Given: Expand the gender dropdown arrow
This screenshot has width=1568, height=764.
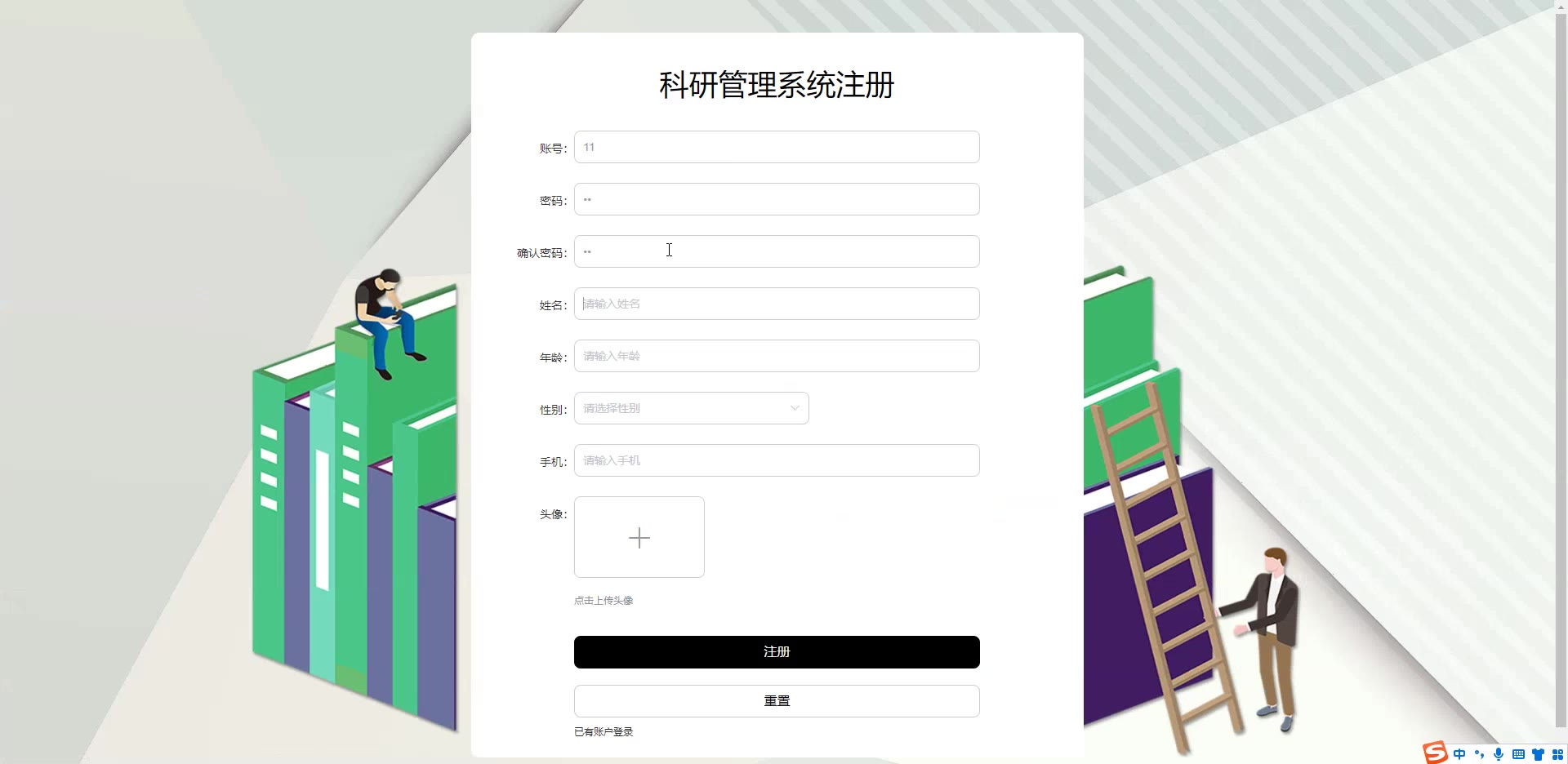Looking at the screenshot, I should [x=795, y=408].
